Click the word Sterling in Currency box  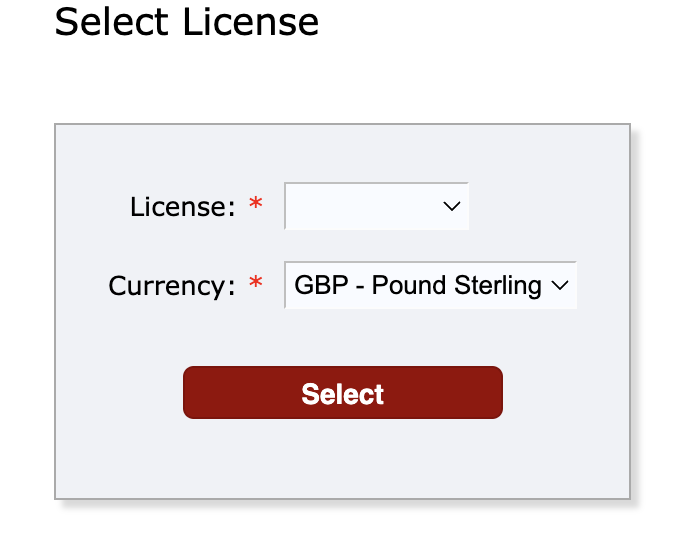coord(498,285)
